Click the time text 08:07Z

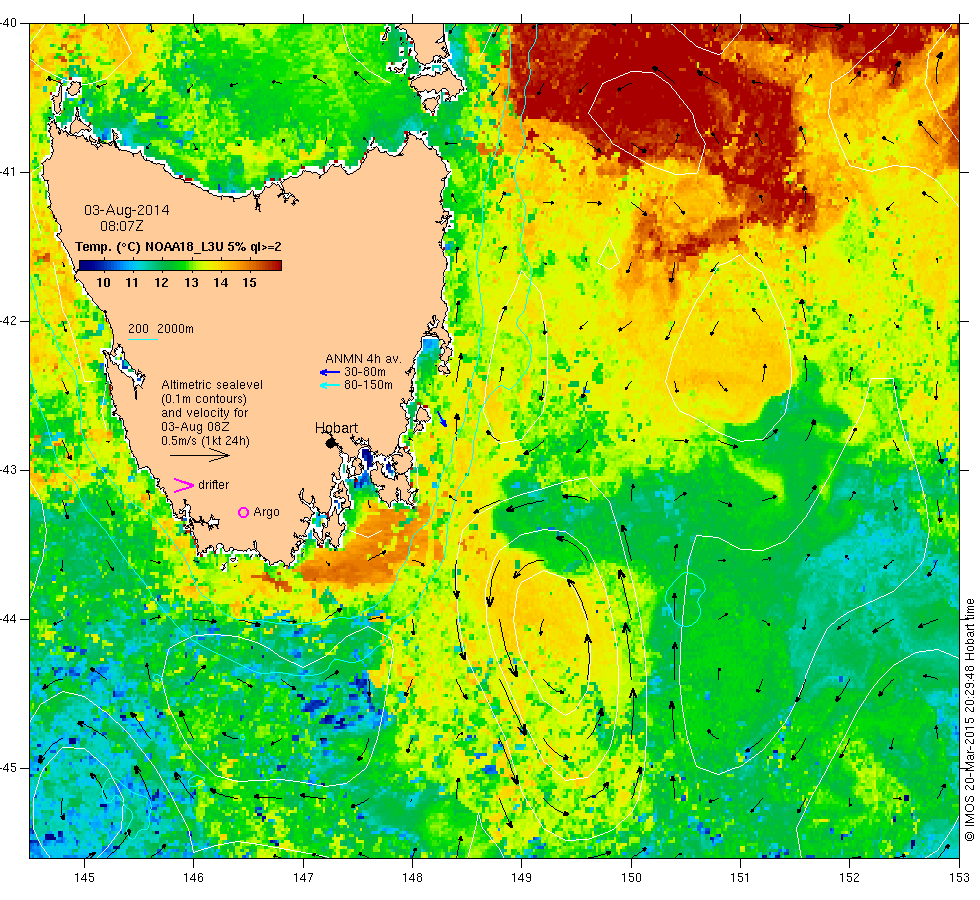pyautogui.click(x=122, y=226)
